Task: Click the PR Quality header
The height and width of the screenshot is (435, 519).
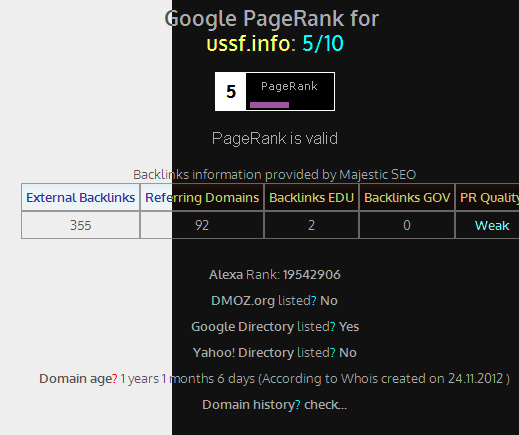Action: click(x=489, y=198)
